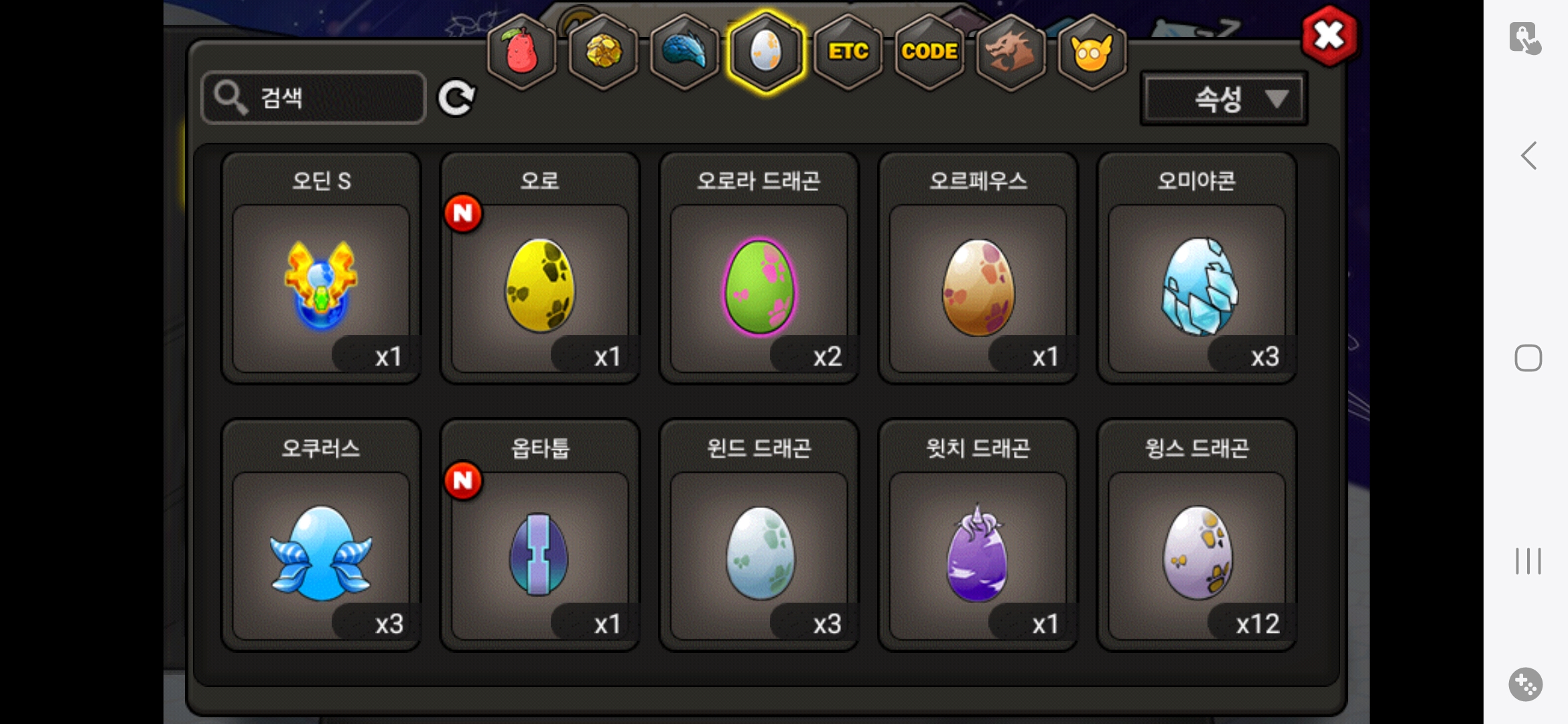
Task: Open the touch pointer icon in sidebar
Action: [1525, 38]
